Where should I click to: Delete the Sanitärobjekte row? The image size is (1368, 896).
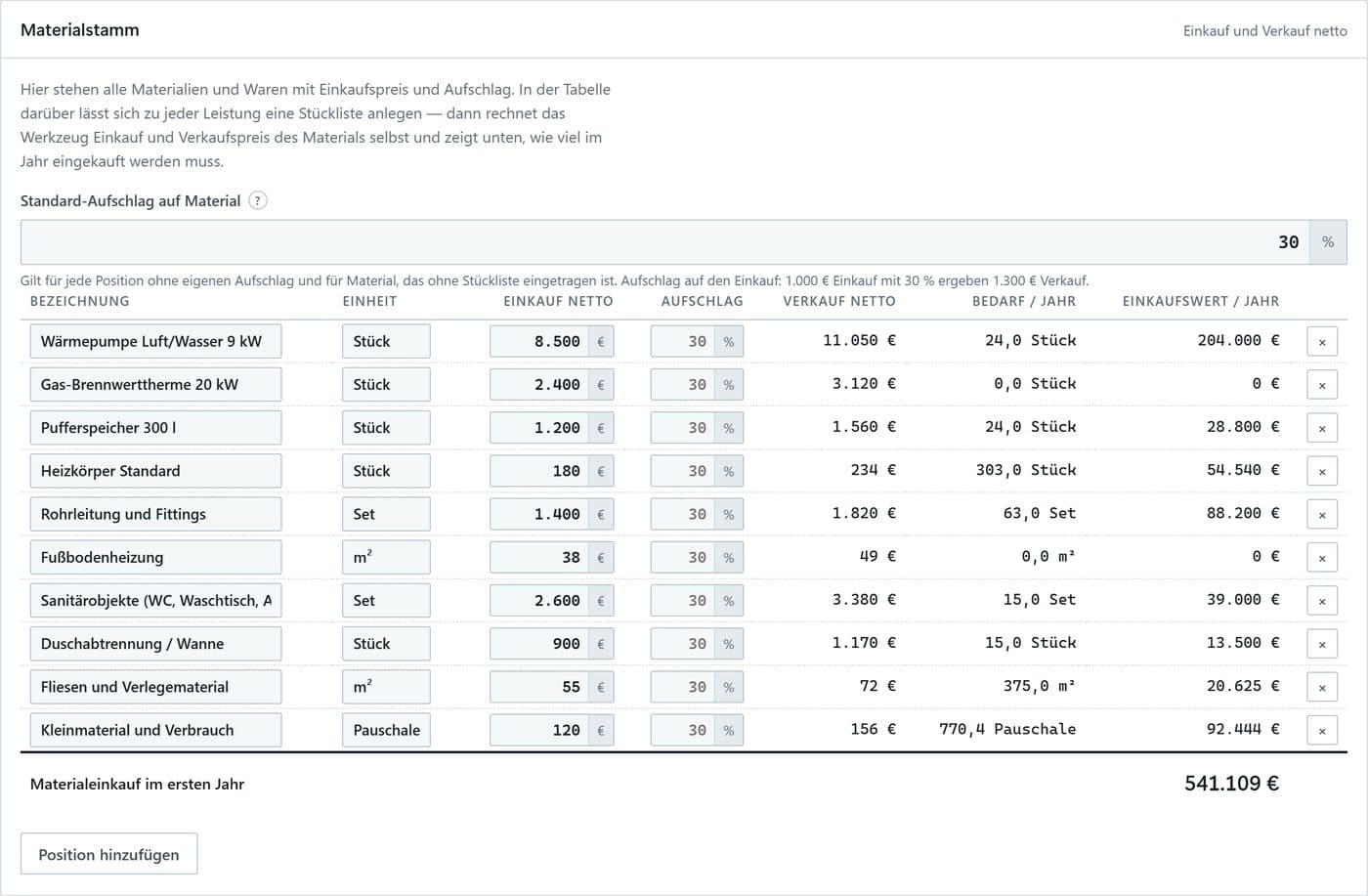1322,601
